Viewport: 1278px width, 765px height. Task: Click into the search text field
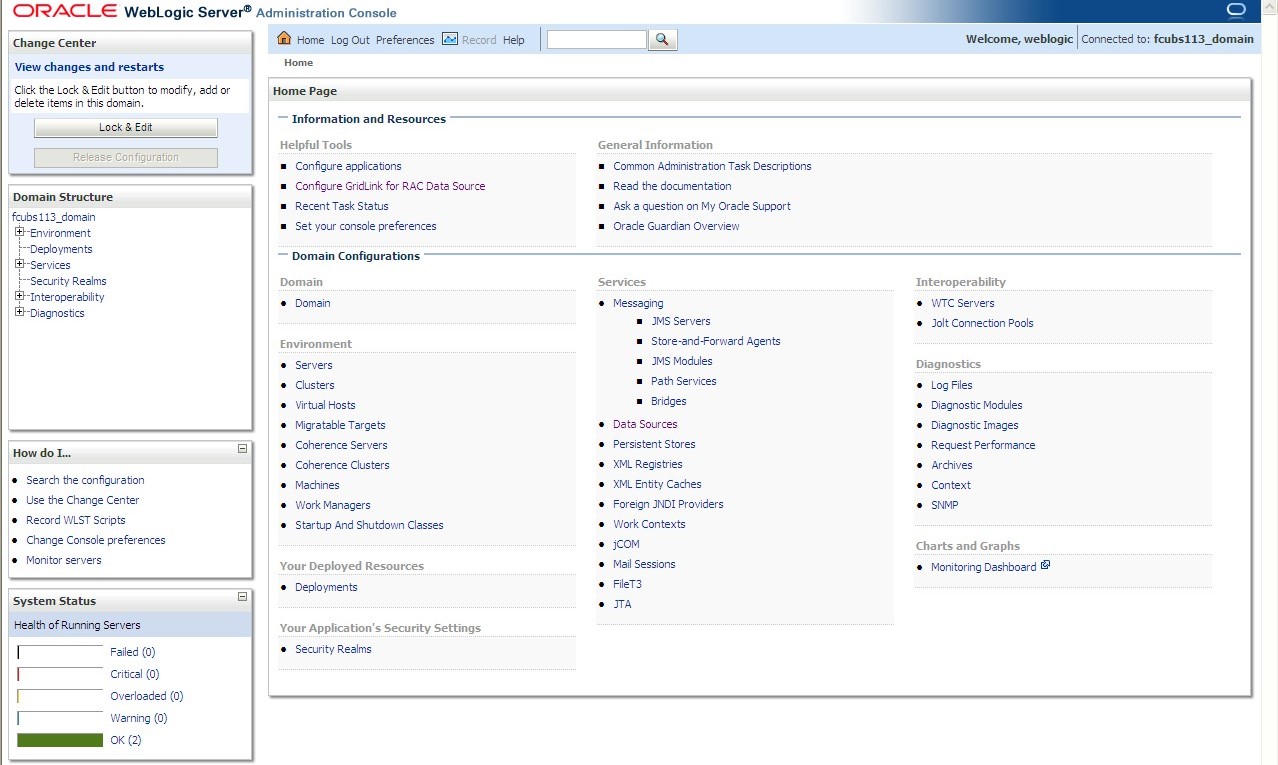click(597, 39)
